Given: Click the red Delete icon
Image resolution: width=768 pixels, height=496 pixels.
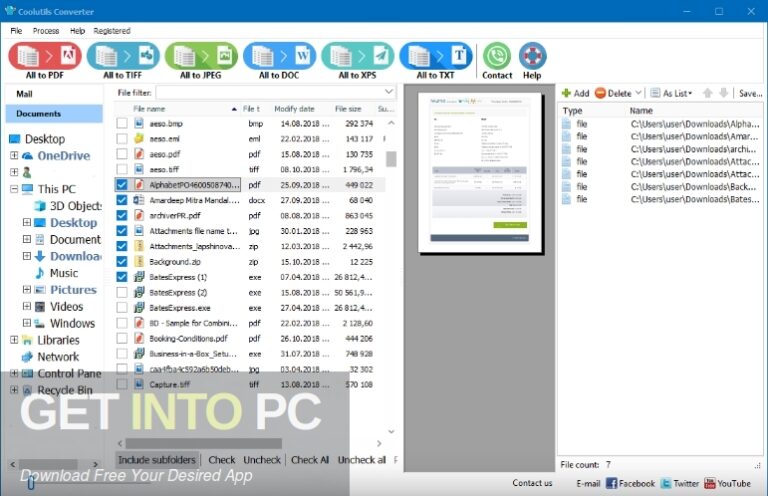Looking at the screenshot, I should [600, 93].
